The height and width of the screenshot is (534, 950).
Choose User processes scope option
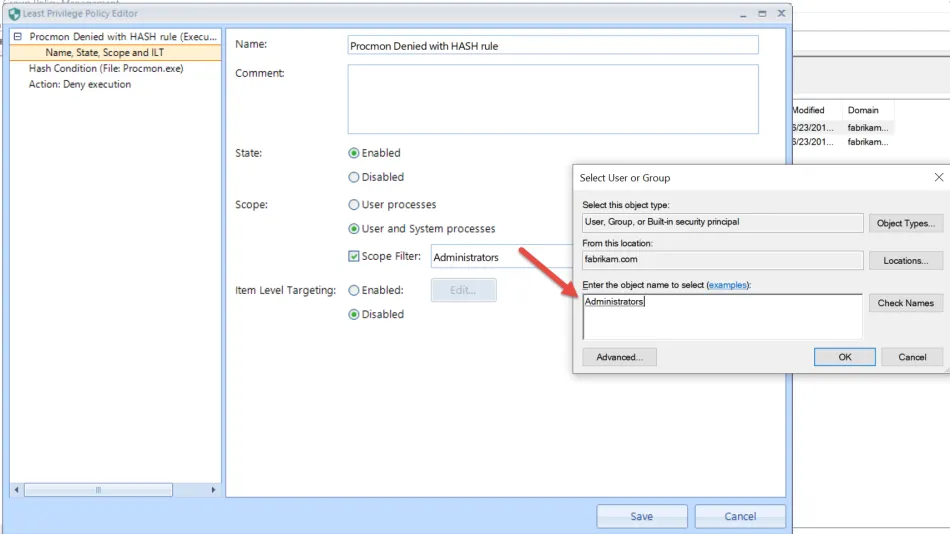[x=354, y=204]
